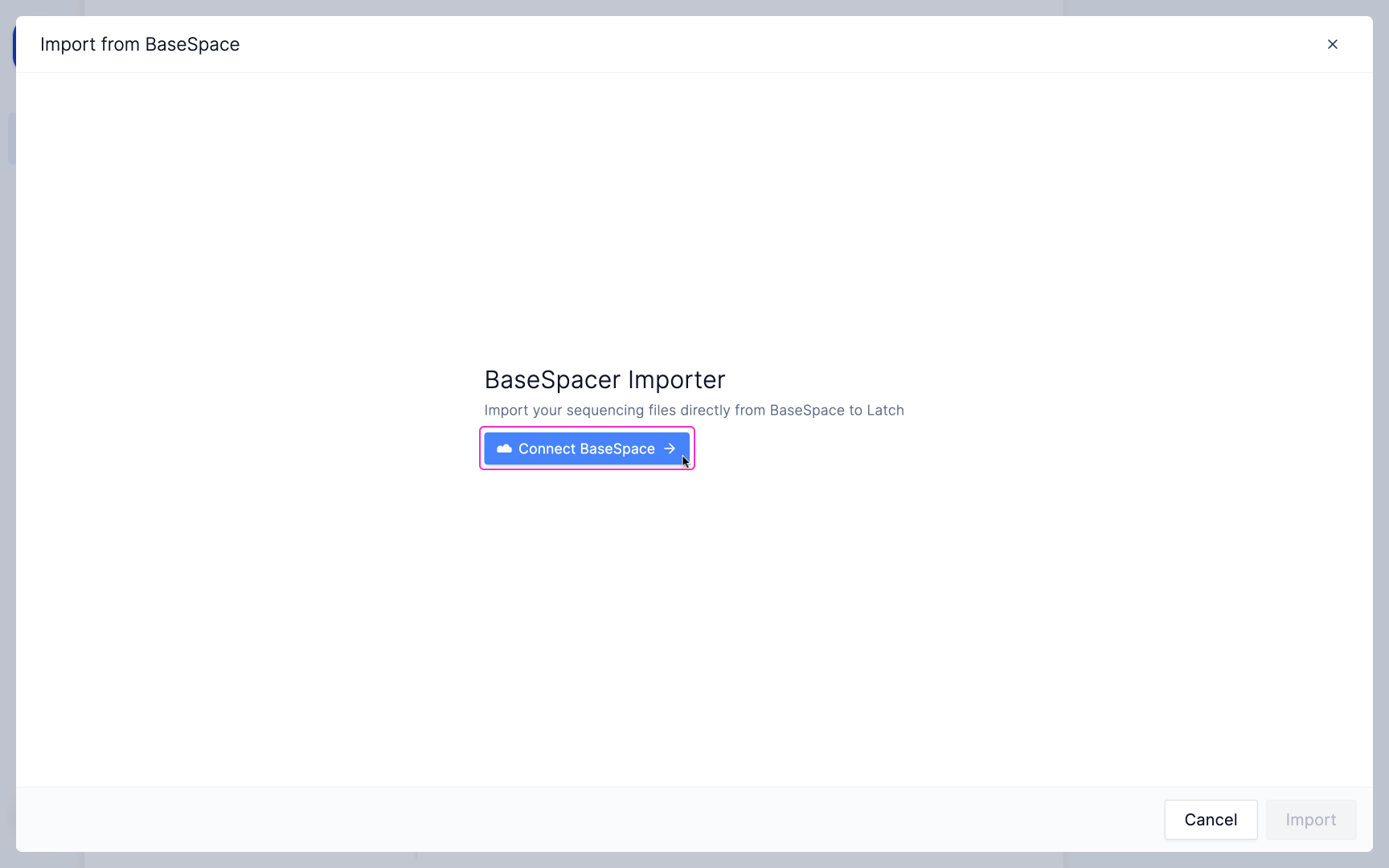Screen dimensions: 1389x868
Task: Close the Import from BaseSpace dialog
Action: coord(1332,44)
